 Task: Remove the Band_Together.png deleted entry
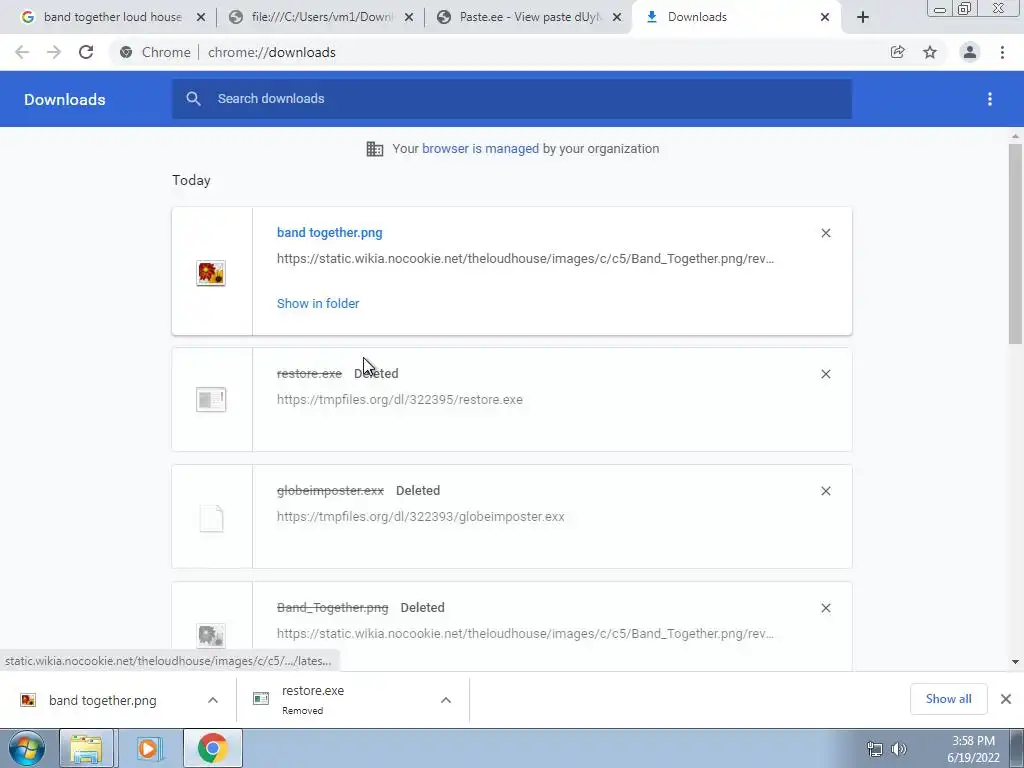(825, 608)
